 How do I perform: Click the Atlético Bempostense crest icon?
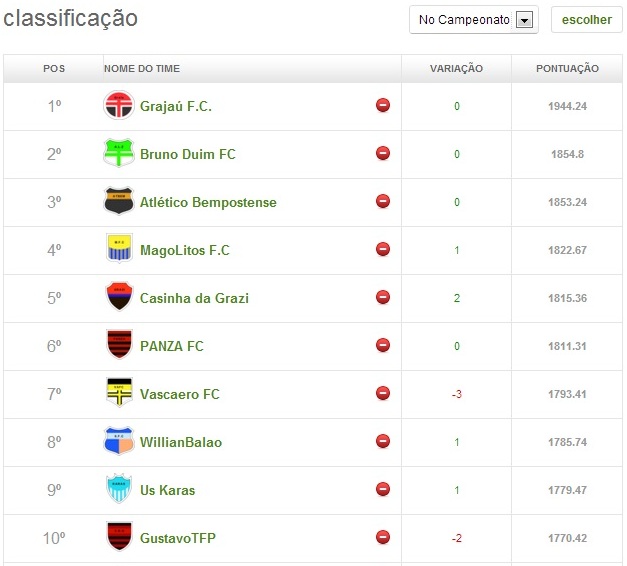pyautogui.click(x=119, y=202)
